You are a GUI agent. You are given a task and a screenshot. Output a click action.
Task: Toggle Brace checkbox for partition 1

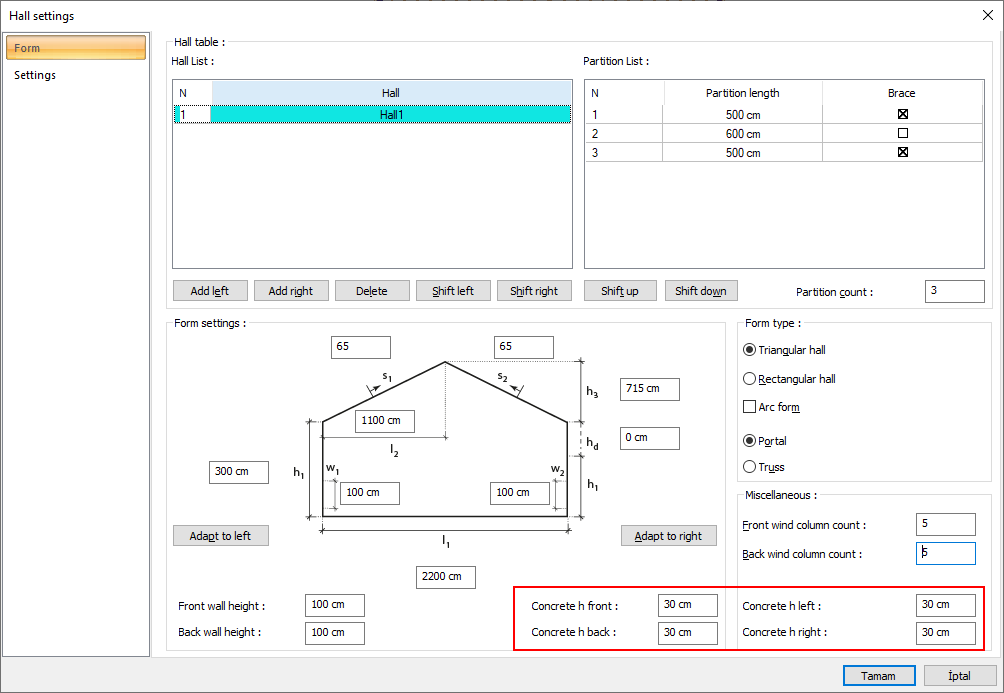point(903,114)
